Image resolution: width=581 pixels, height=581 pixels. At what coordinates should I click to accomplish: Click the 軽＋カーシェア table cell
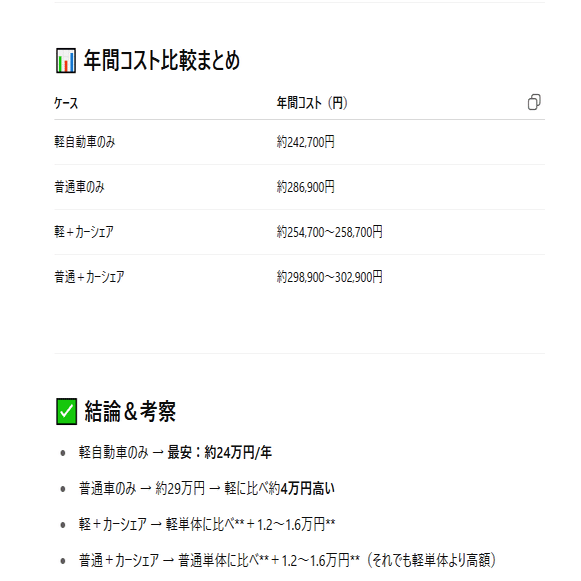[84, 232]
